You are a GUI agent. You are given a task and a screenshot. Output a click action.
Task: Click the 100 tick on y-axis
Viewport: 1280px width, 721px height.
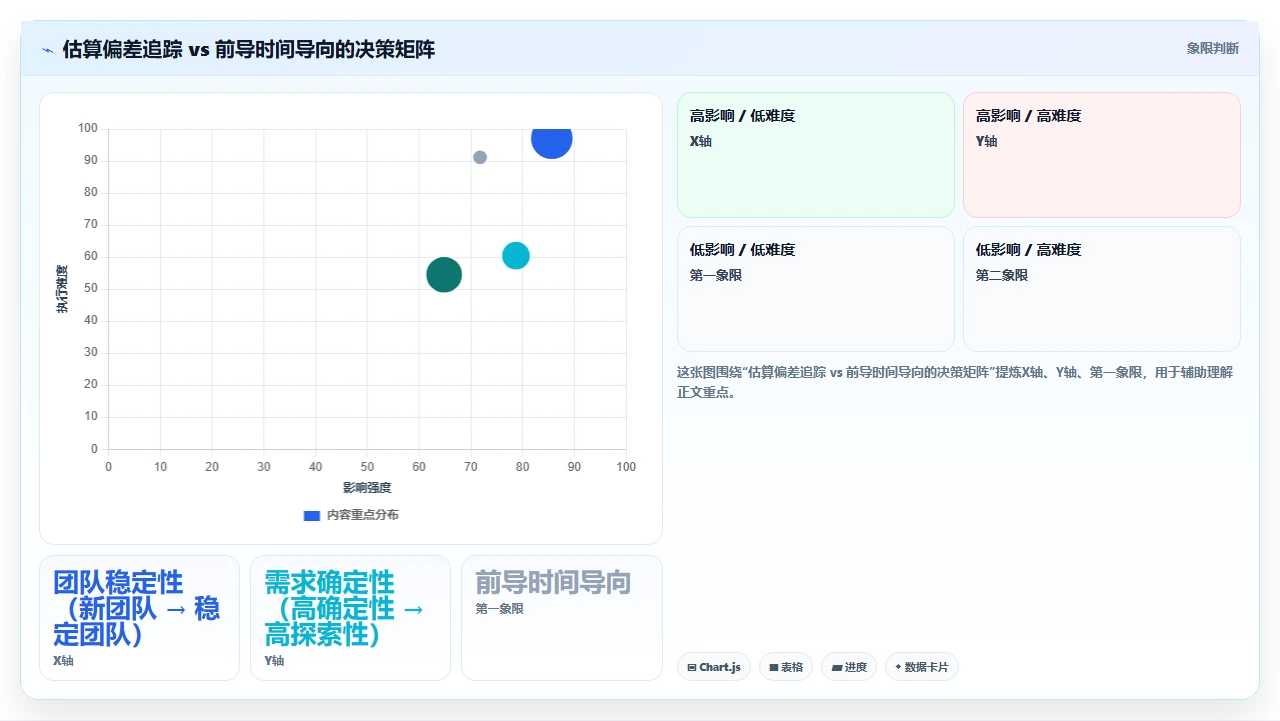click(88, 128)
